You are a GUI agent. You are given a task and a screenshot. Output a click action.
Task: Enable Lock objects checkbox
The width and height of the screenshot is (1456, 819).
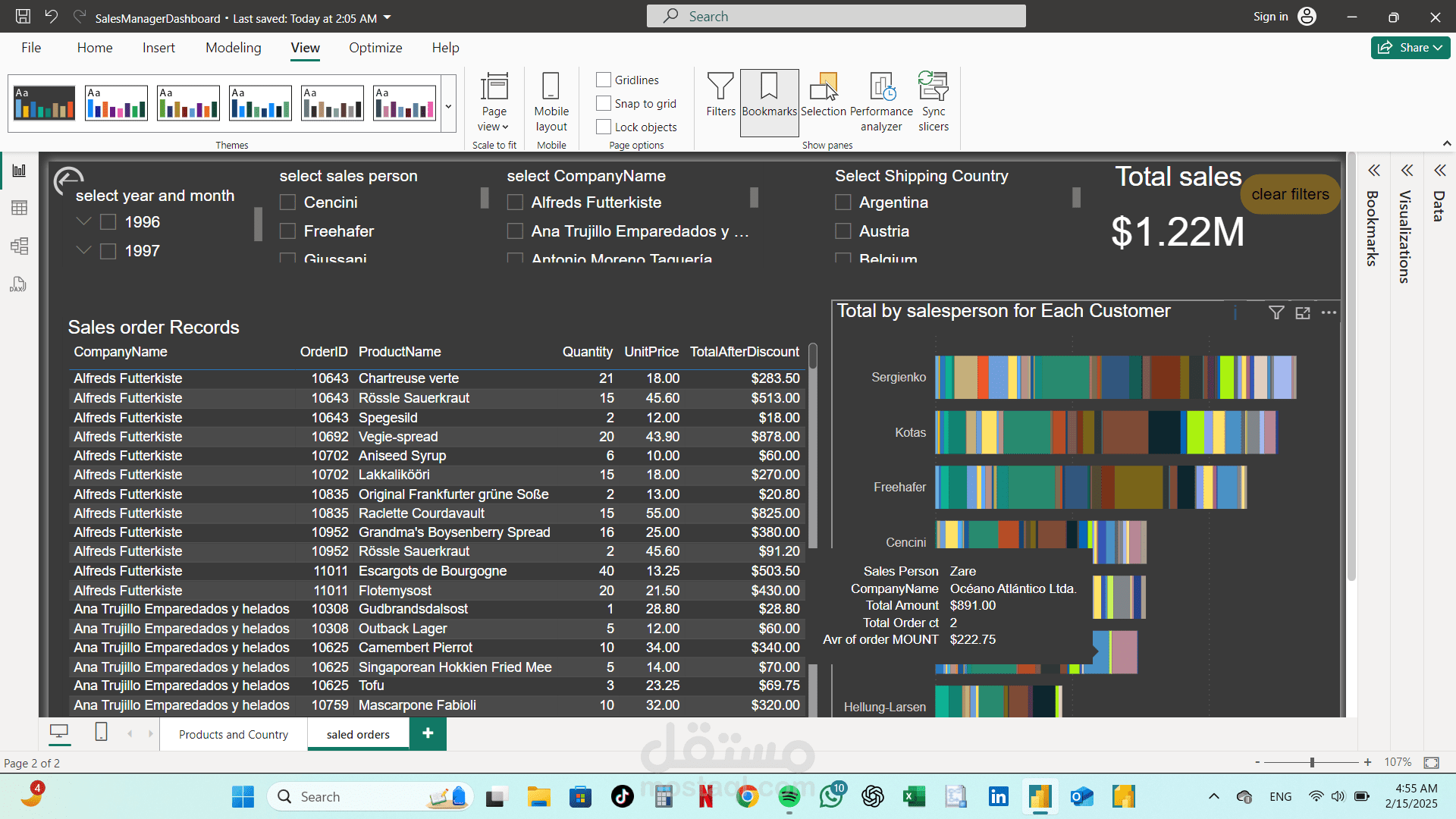point(604,127)
